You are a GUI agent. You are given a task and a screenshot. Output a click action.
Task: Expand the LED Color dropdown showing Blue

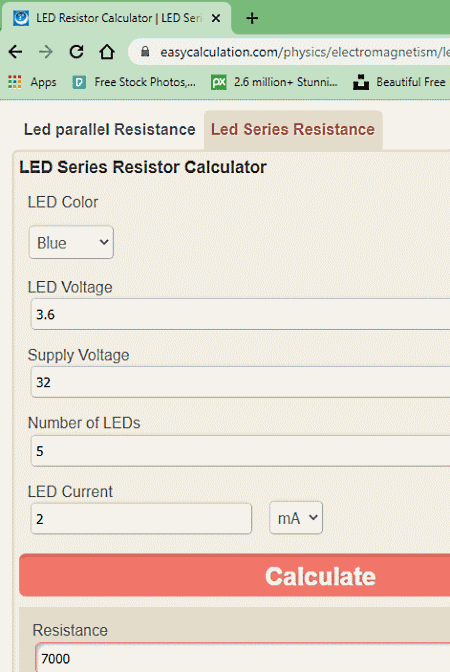point(71,243)
